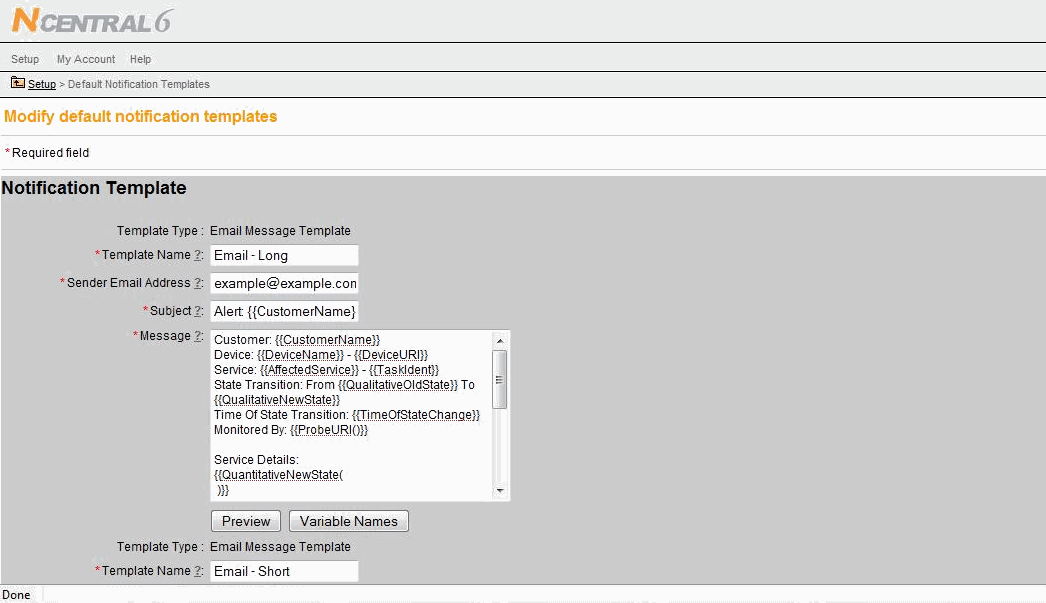Open the Help menu
1046x603 pixels.
point(140,59)
